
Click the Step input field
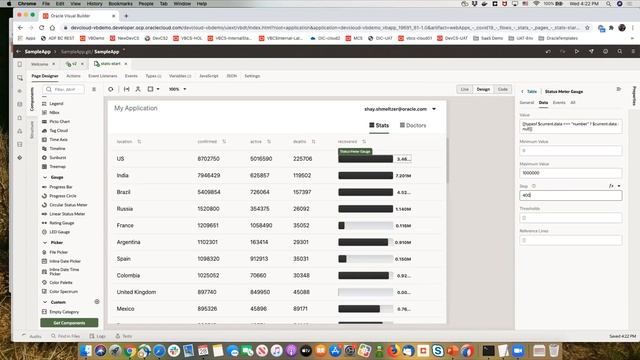571,196
